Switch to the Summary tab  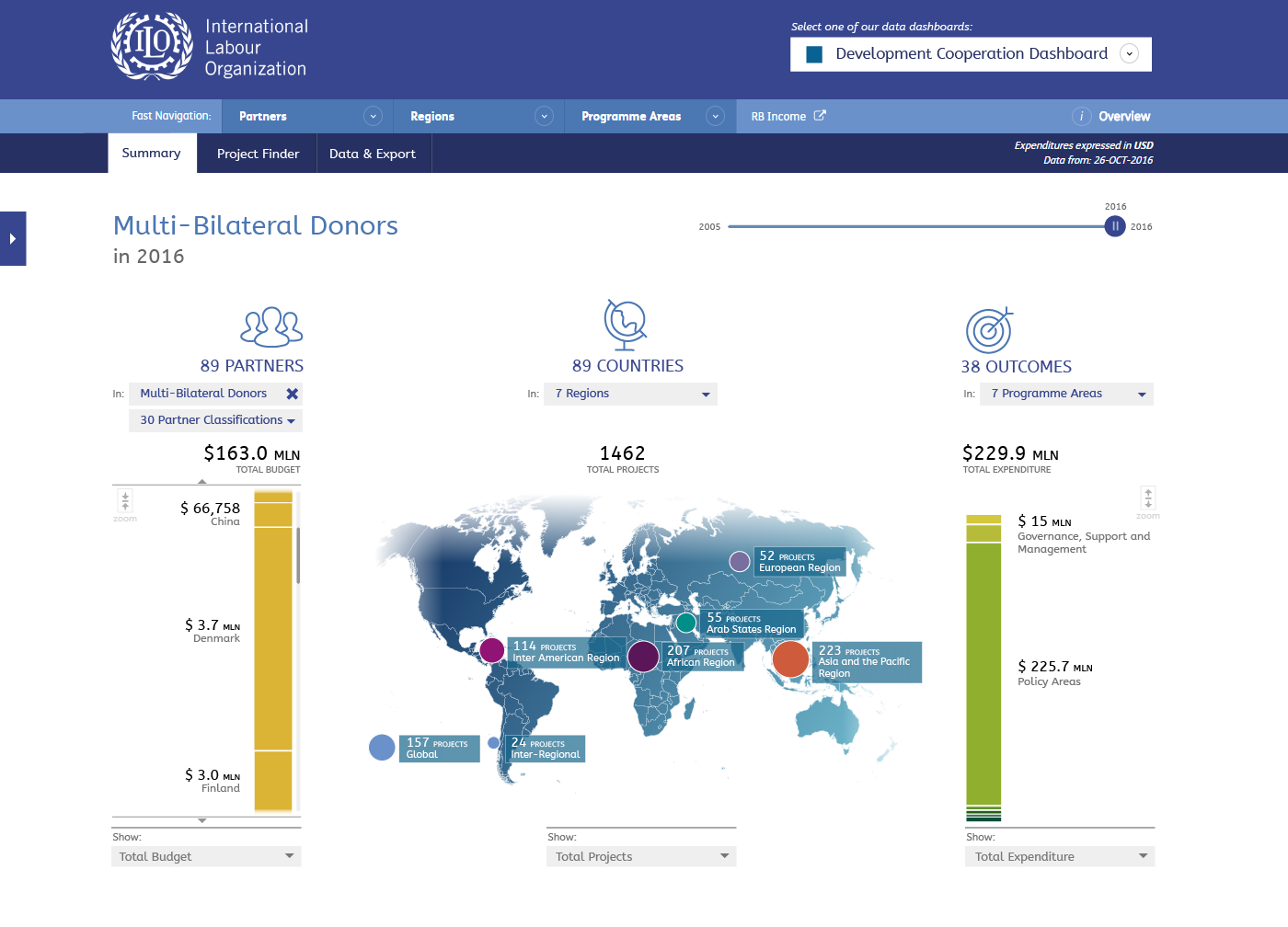click(x=152, y=154)
